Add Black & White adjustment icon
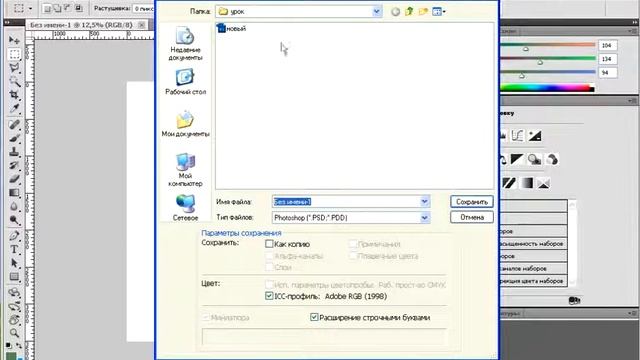 (x=517, y=159)
